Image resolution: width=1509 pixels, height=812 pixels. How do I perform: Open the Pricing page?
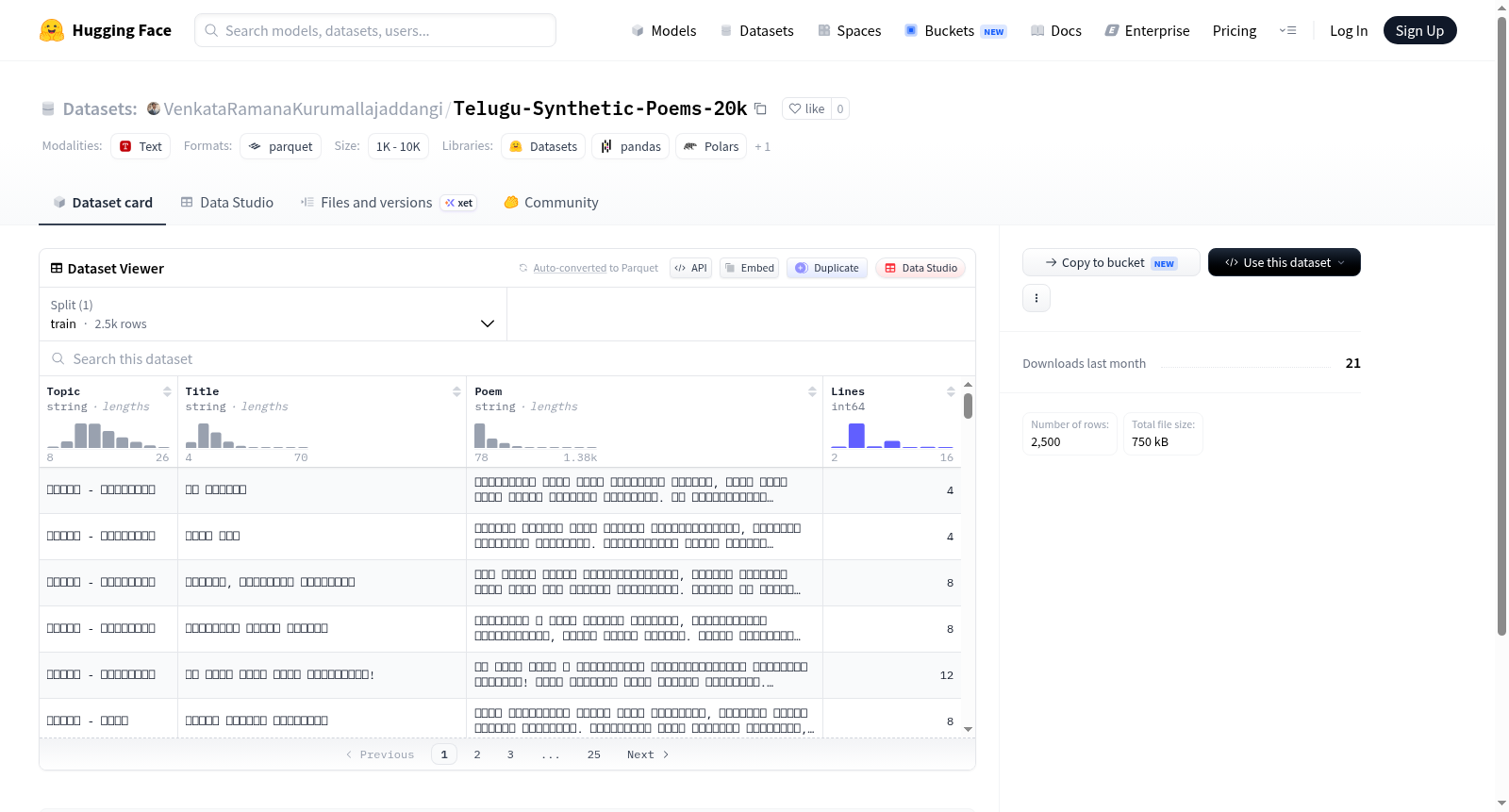click(1235, 31)
